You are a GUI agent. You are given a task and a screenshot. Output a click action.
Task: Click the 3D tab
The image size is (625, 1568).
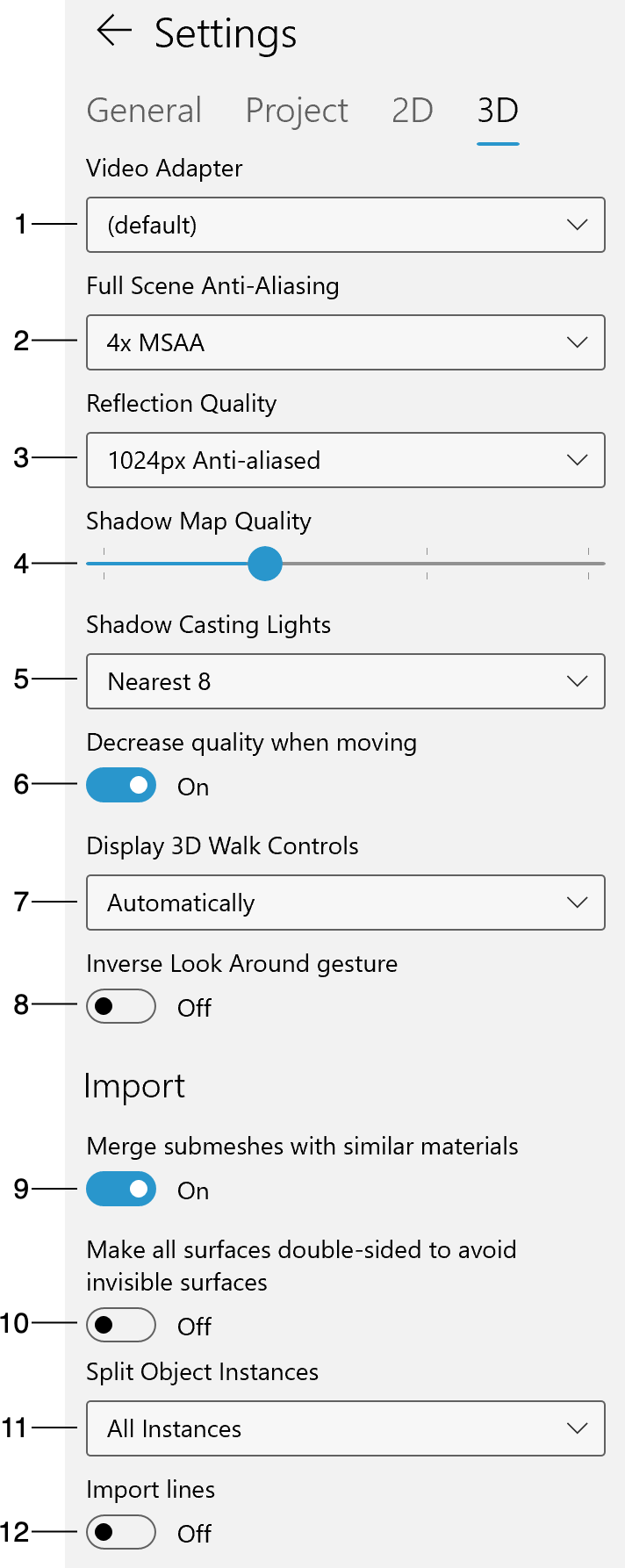(x=498, y=111)
